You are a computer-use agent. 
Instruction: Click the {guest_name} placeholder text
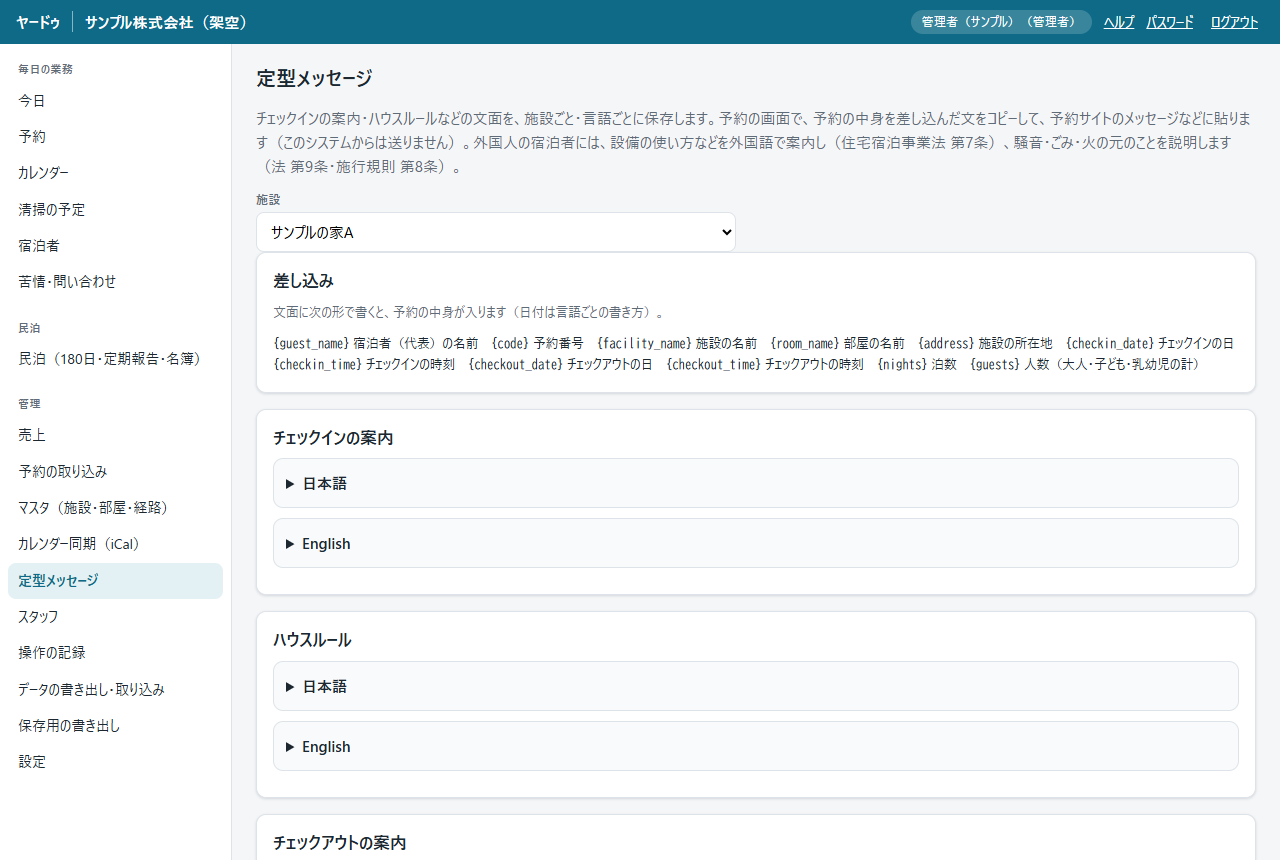(312, 343)
